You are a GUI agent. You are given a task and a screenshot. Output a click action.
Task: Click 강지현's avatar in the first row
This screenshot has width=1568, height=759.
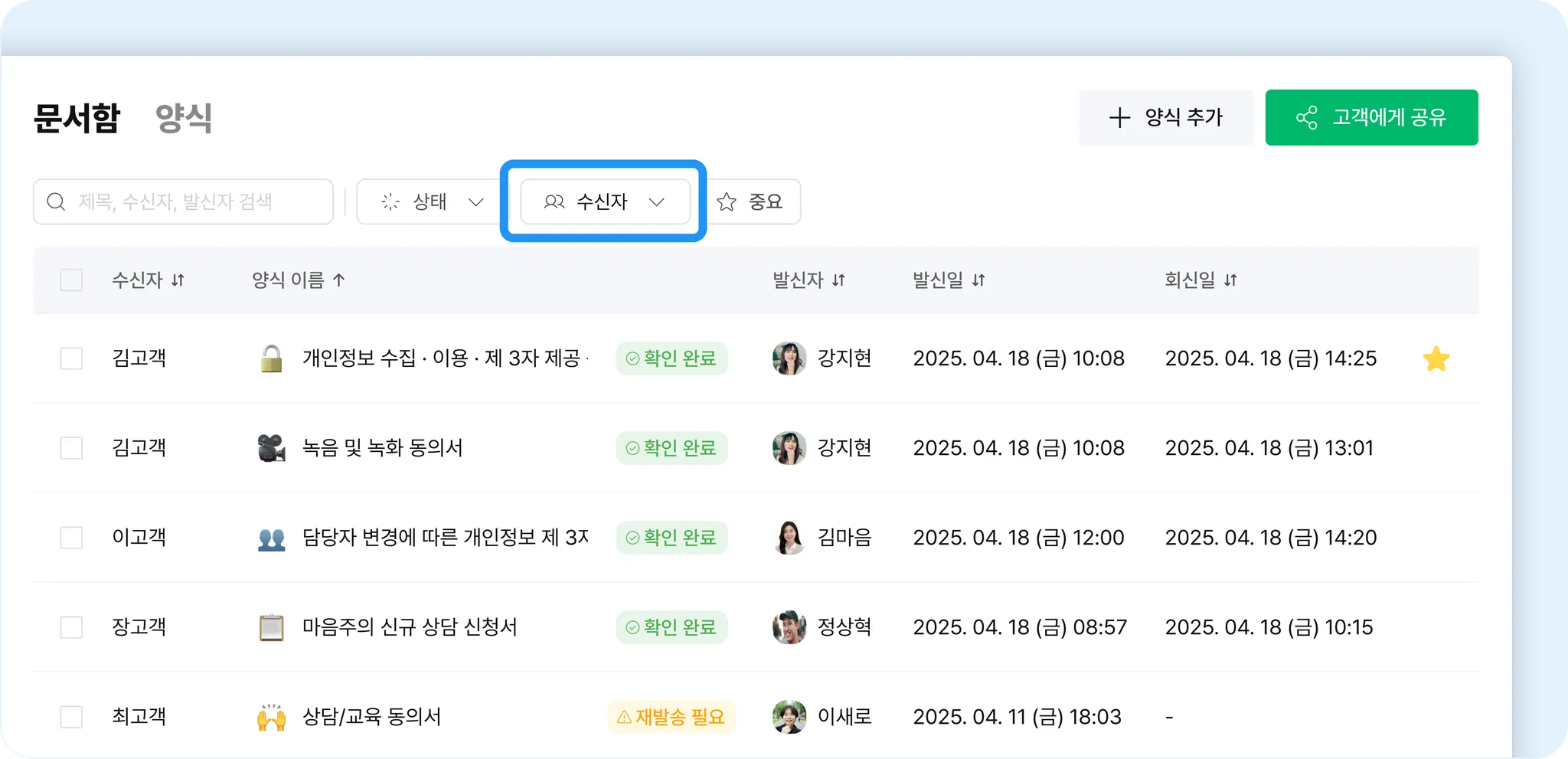pyautogui.click(x=789, y=358)
